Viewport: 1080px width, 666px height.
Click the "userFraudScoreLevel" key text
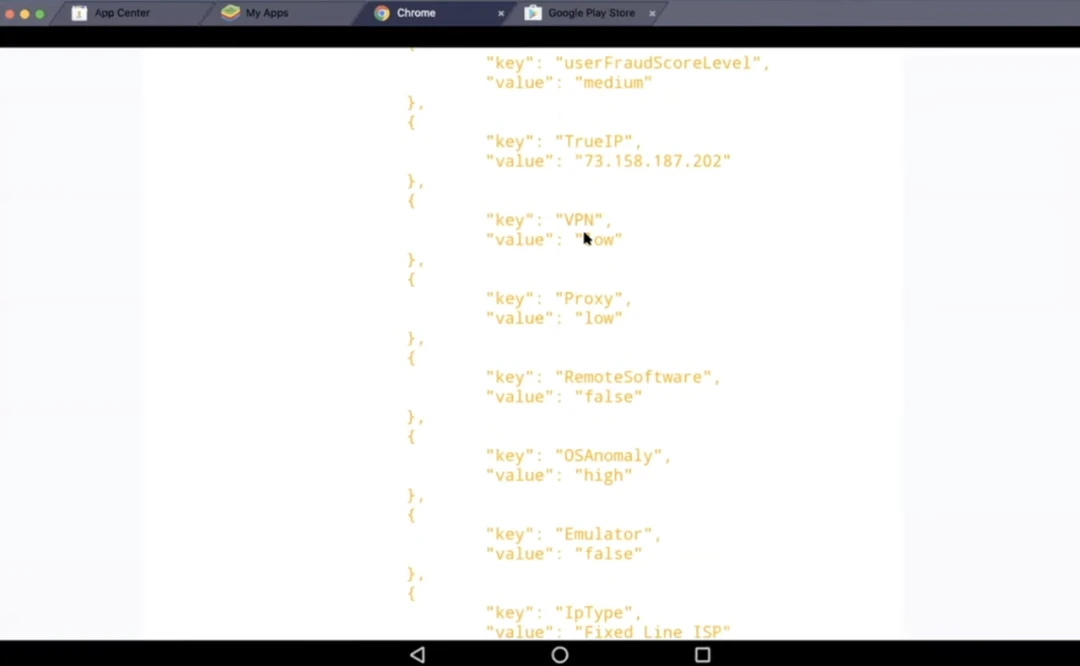click(x=657, y=63)
